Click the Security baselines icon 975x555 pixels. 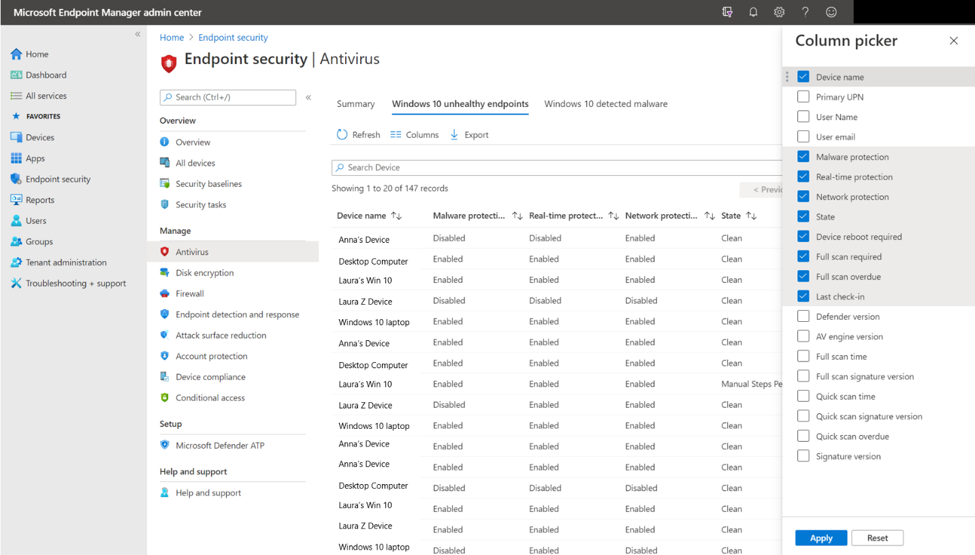pos(165,183)
